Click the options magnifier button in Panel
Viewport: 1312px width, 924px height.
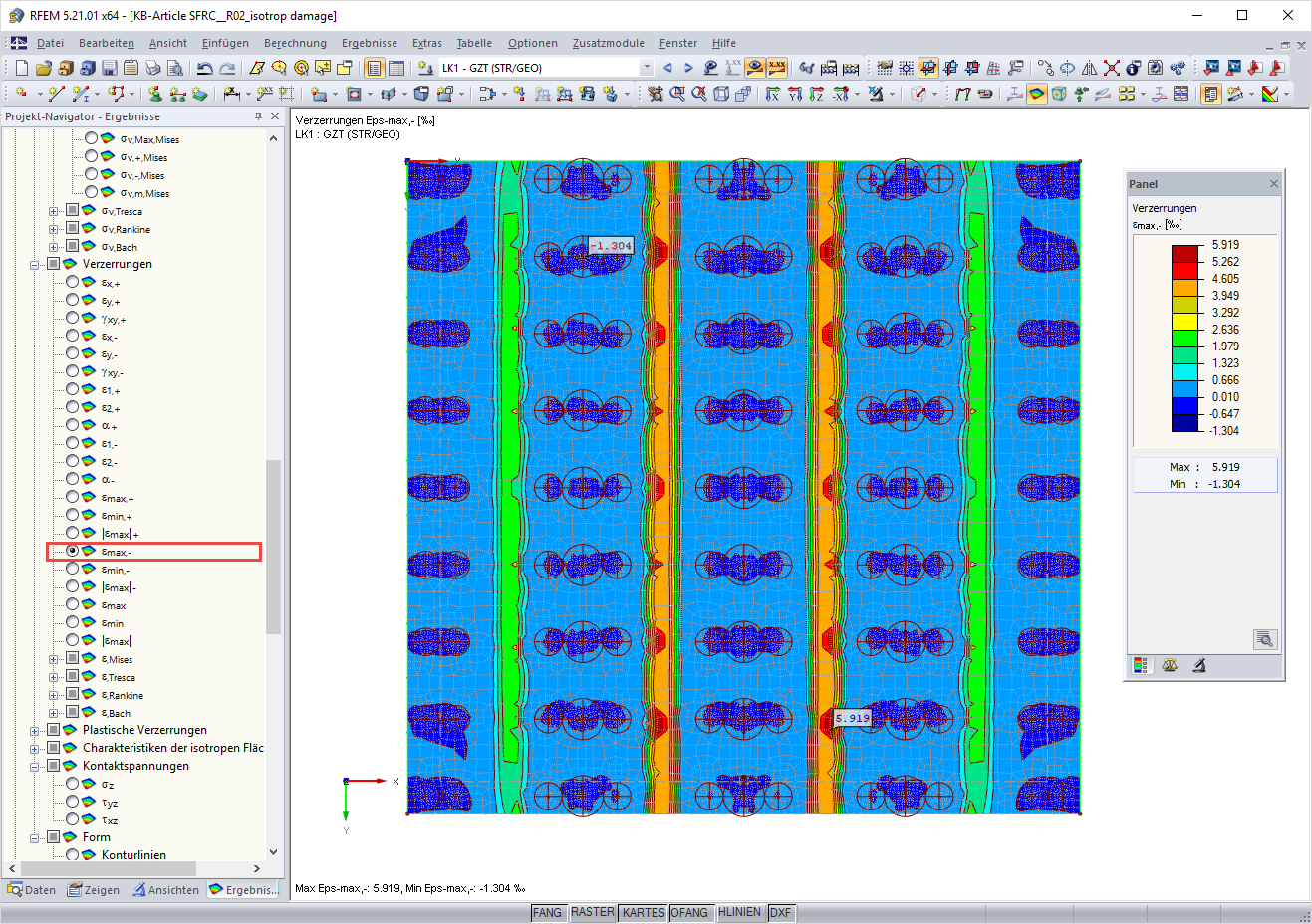pyautogui.click(x=1264, y=639)
